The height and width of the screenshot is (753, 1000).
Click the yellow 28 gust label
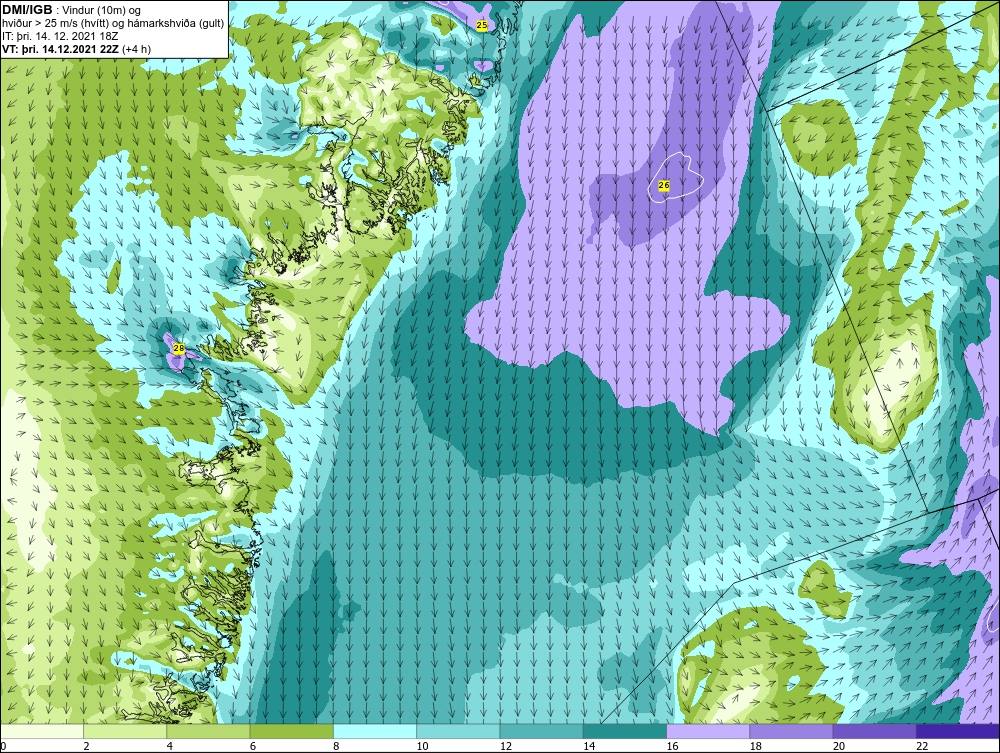[179, 349]
